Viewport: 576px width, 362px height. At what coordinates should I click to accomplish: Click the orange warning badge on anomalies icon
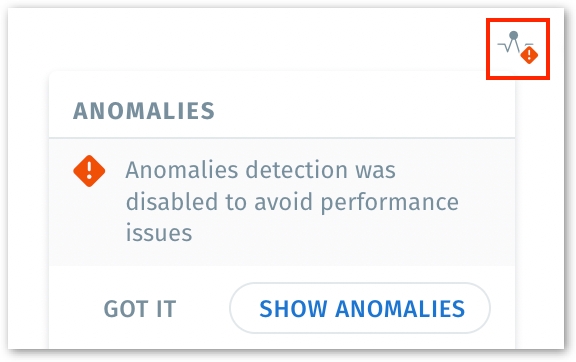point(529,55)
